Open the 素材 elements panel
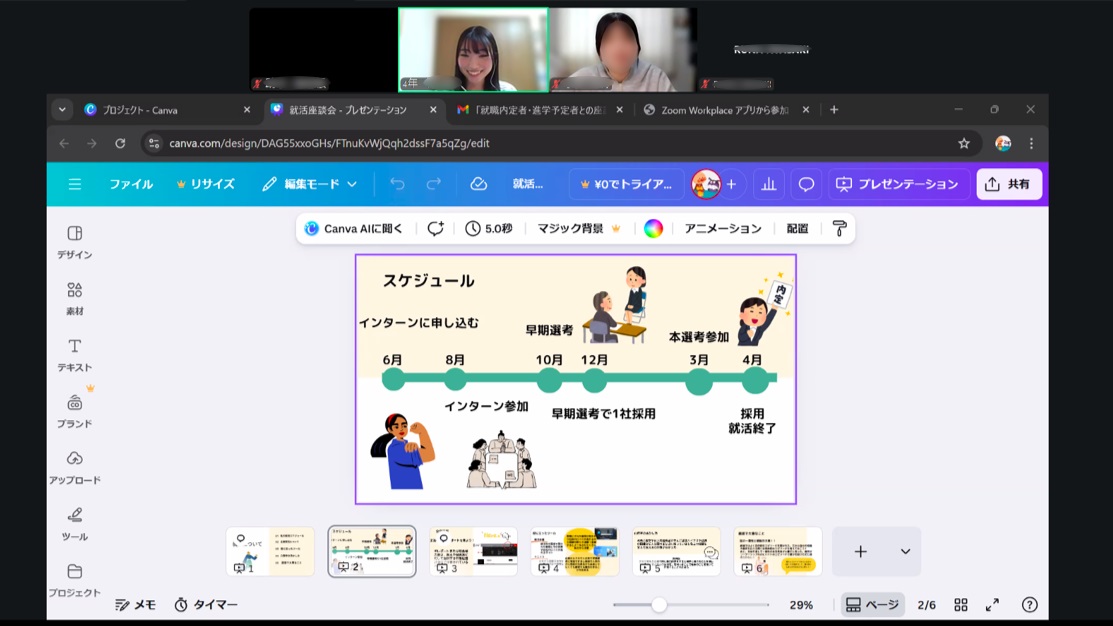Viewport: 1113px width, 626px height. click(x=74, y=297)
